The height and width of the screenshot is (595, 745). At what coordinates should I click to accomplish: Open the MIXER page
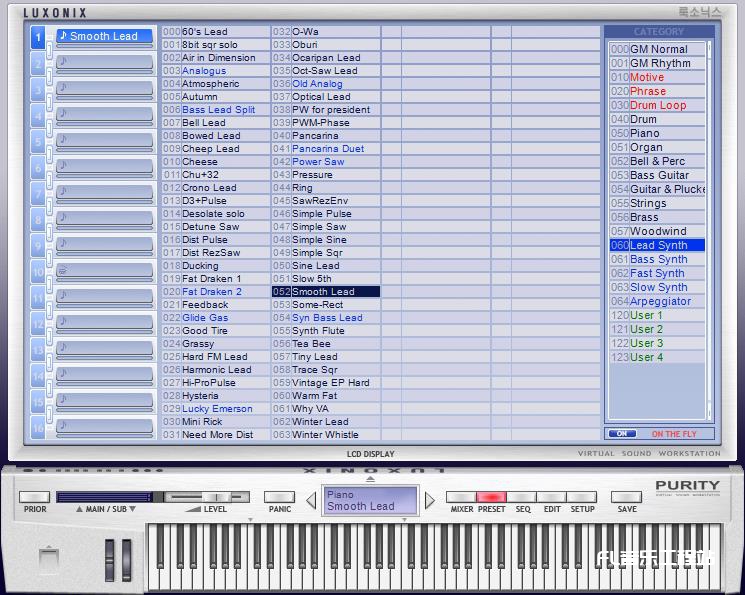tap(461, 497)
